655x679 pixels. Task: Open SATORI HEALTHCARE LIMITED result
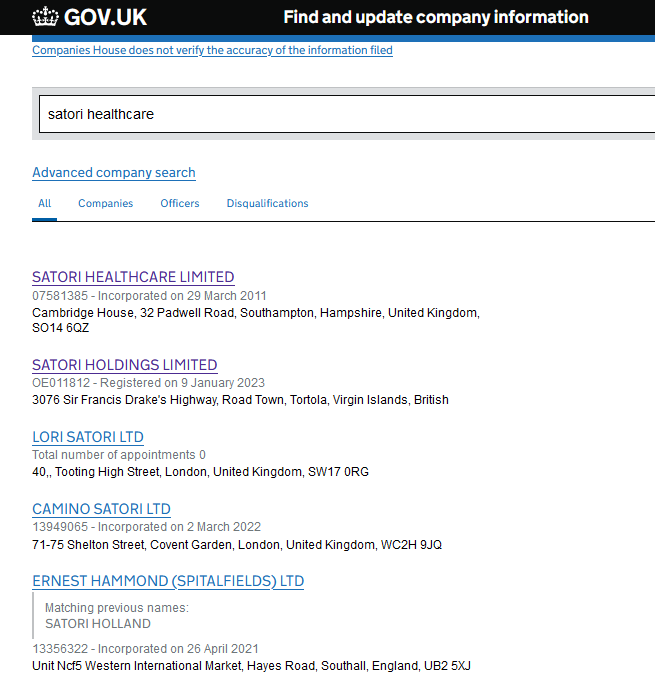click(x=133, y=277)
